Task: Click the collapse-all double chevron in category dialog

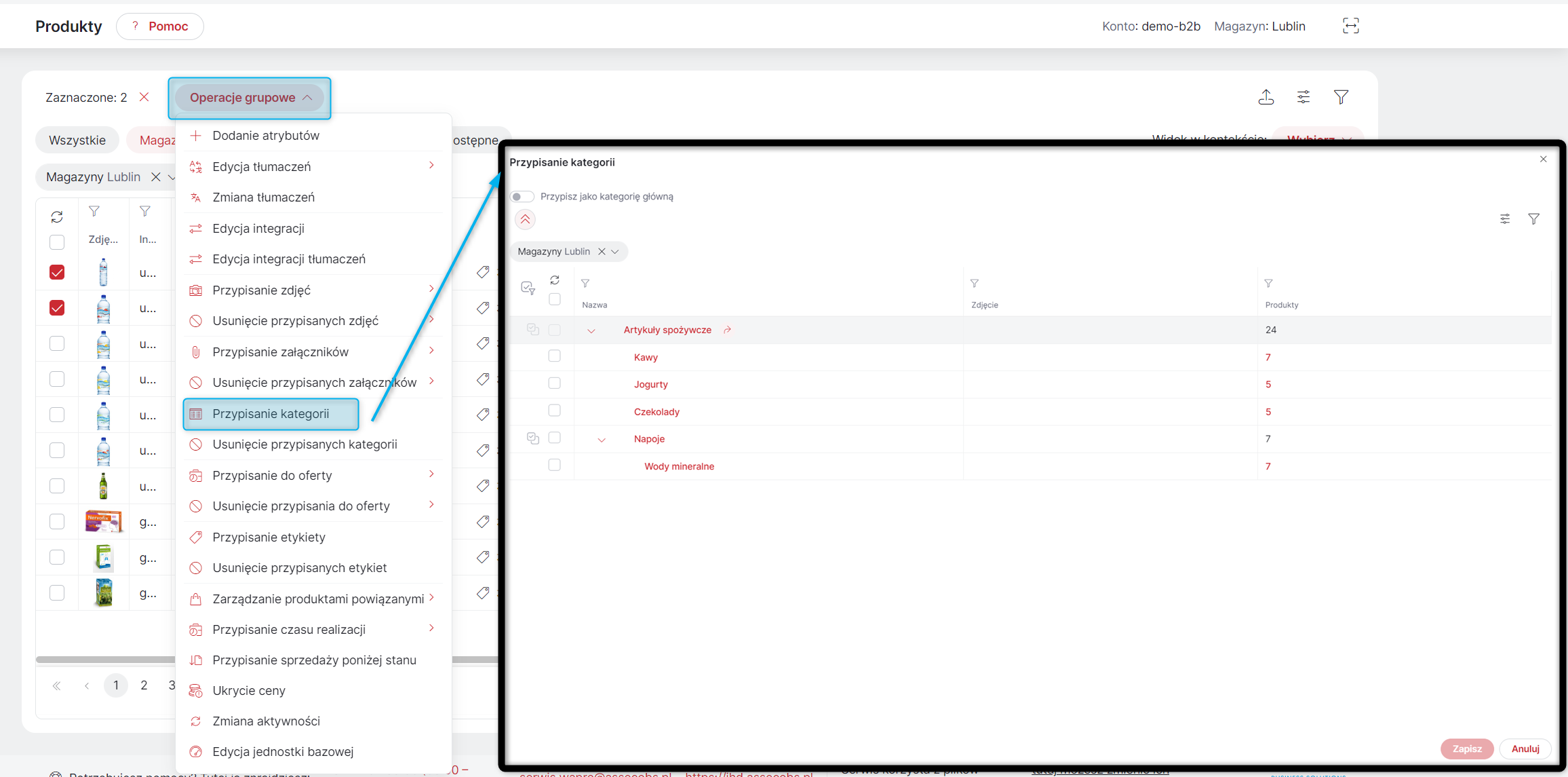Action: pos(525,219)
